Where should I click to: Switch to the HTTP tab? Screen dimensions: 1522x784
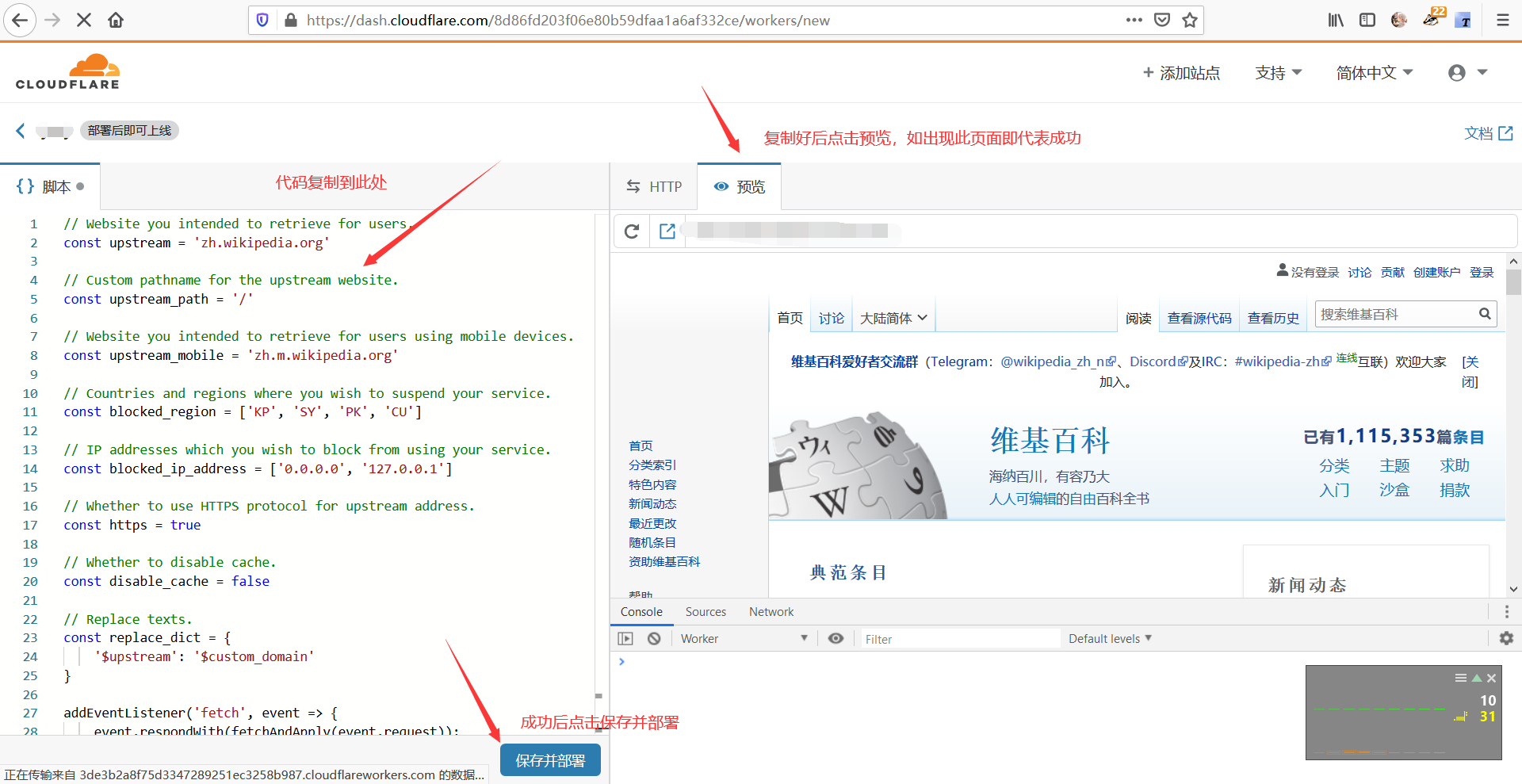[x=654, y=186]
